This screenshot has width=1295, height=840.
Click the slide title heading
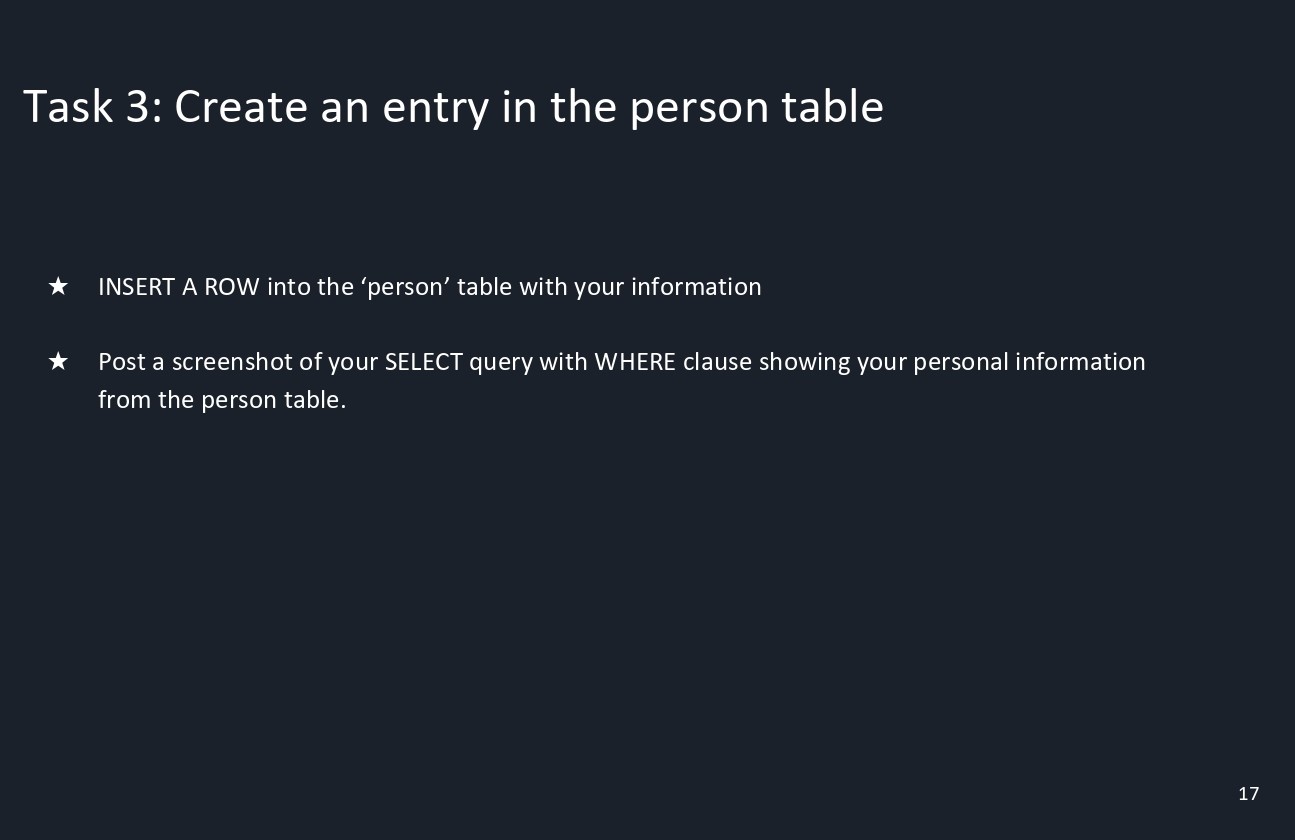453,107
